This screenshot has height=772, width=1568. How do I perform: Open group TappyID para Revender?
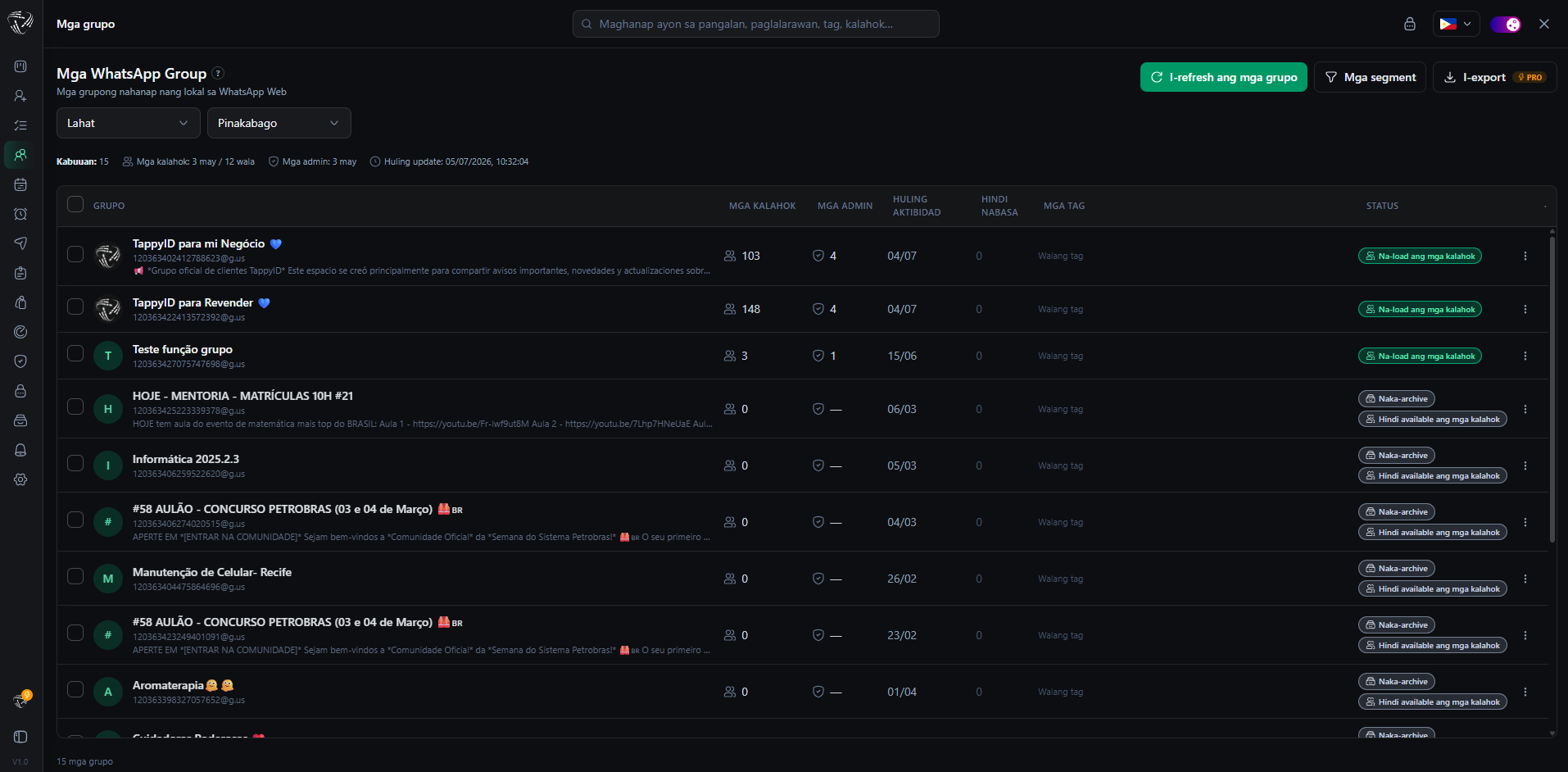tap(193, 302)
